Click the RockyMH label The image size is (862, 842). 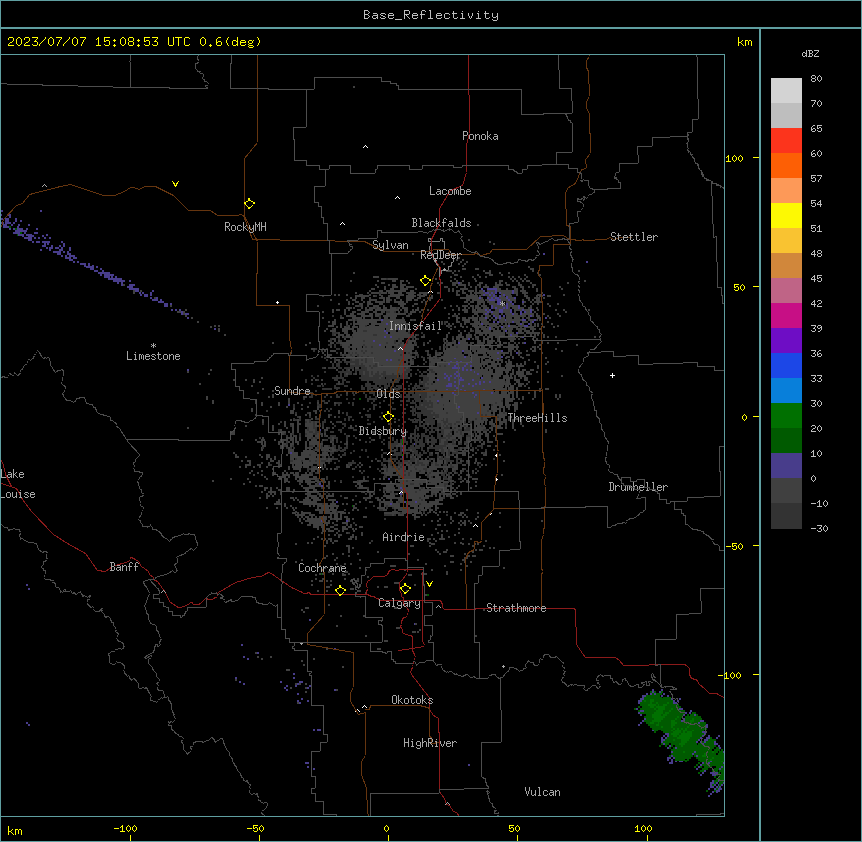tap(245, 227)
